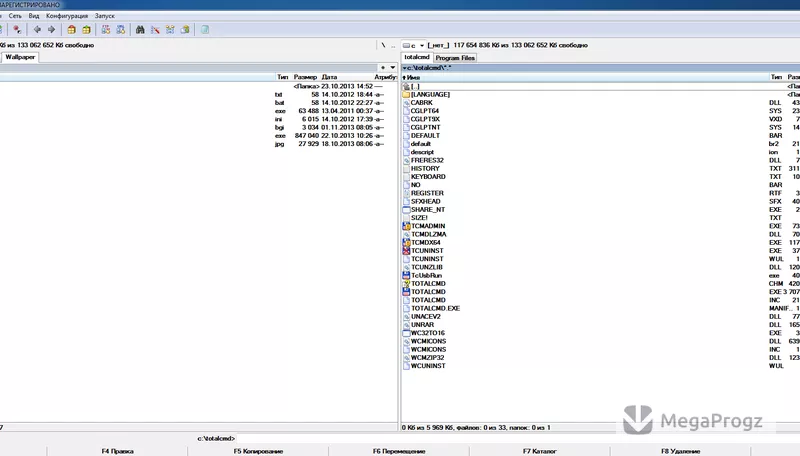Select the TCUNZLIB file row
The image size is (800, 456).
click(x=601, y=267)
